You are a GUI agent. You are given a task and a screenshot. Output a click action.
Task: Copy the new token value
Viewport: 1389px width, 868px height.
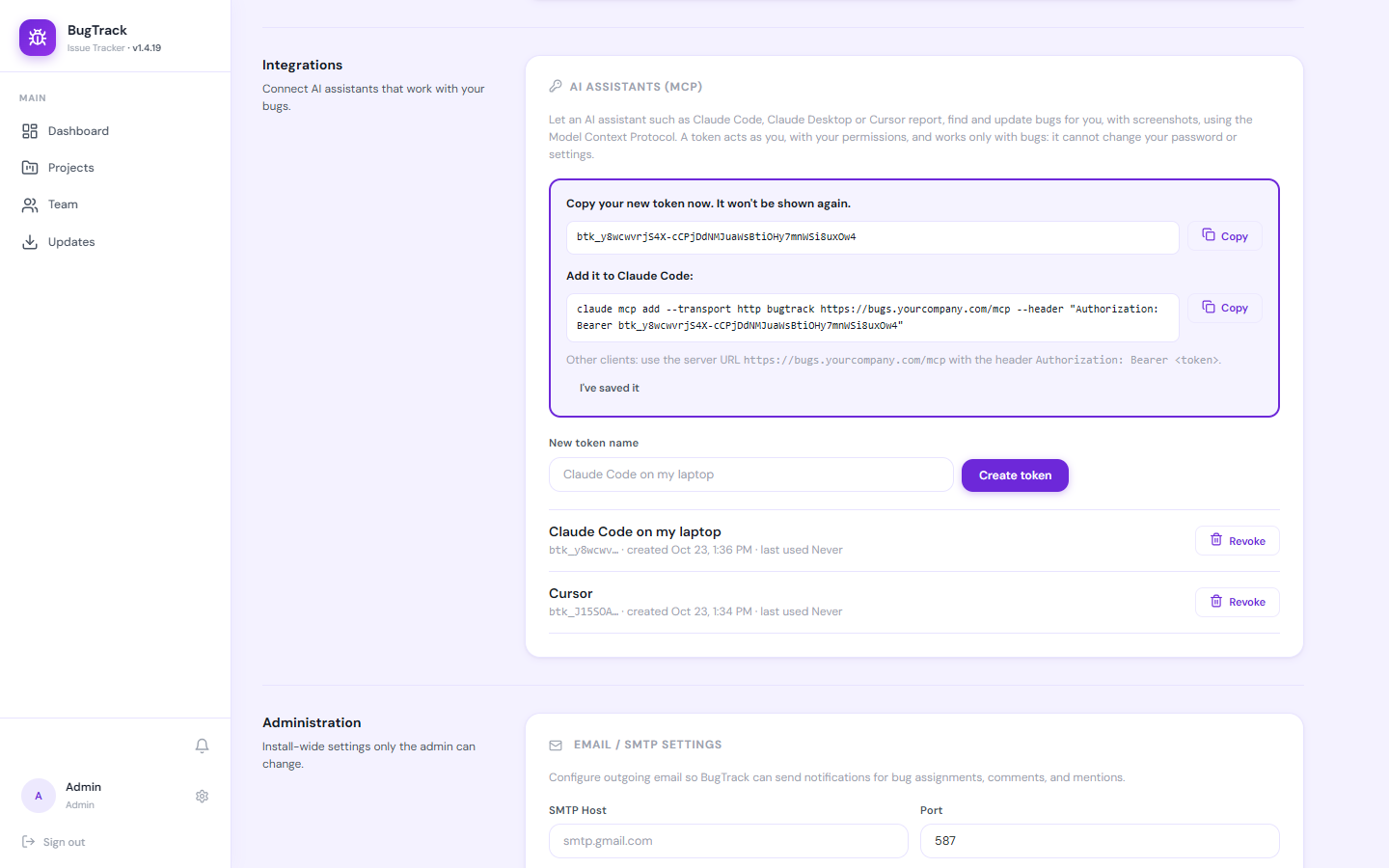[x=1225, y=236]
